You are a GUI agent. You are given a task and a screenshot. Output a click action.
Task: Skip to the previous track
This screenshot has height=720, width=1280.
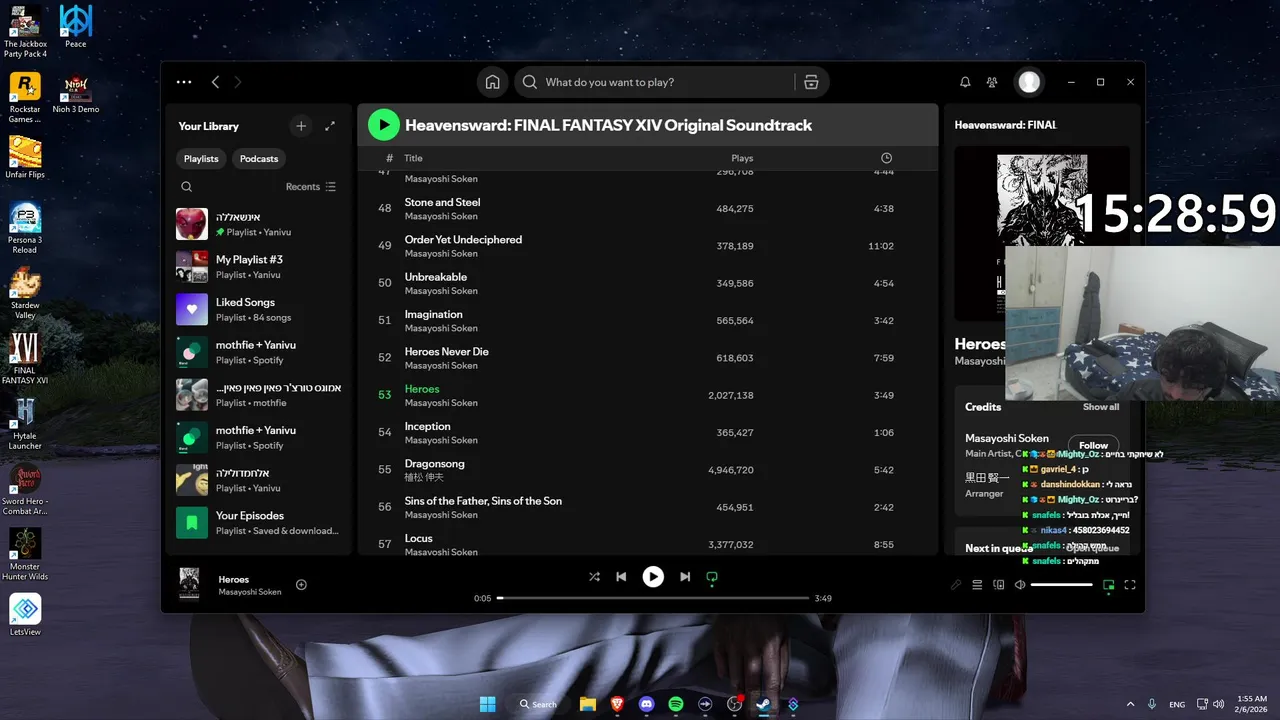click(621, 577)
